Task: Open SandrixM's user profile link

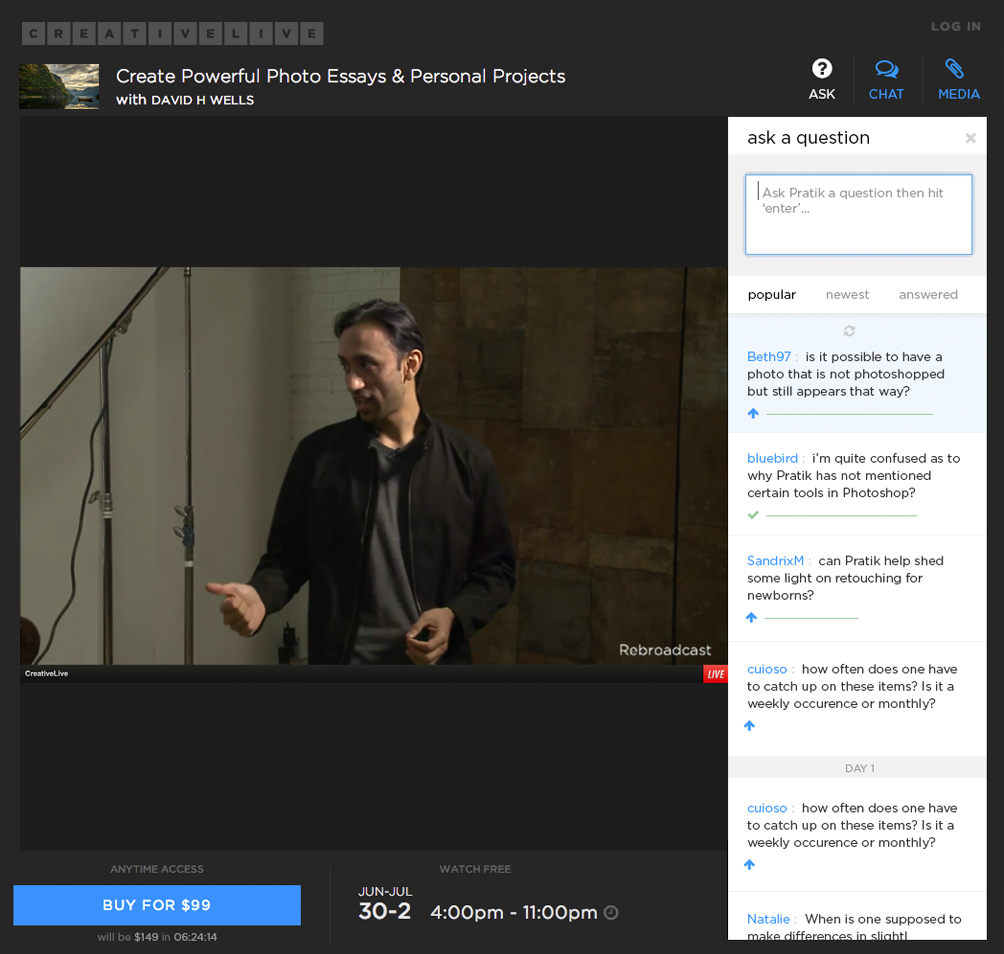Action: (775, 561)
